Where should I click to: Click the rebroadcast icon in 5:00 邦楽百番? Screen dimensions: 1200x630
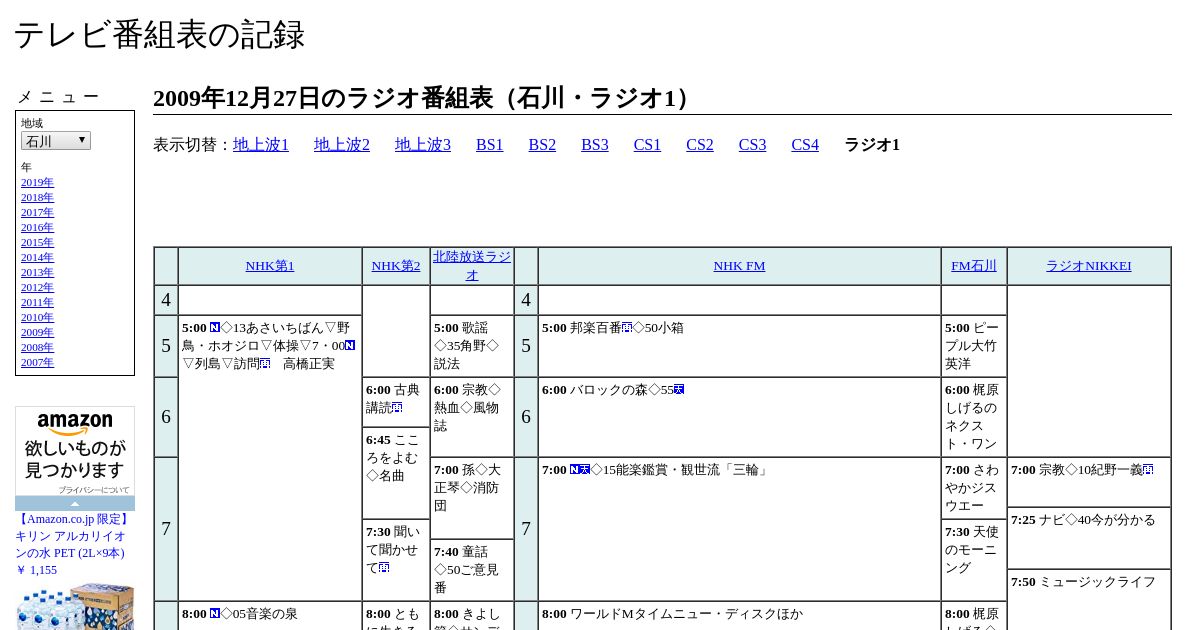click(627, 327)
